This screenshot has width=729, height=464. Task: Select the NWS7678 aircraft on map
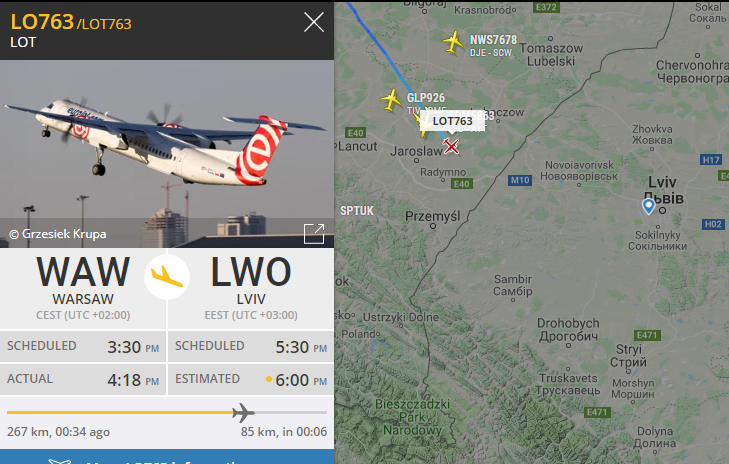click(453, 42)
